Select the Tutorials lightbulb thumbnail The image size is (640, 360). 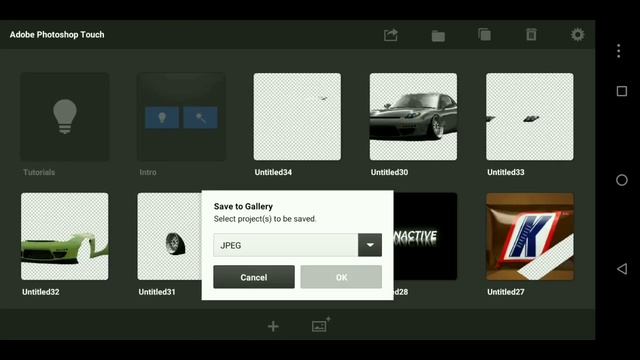tap(65, 117)
